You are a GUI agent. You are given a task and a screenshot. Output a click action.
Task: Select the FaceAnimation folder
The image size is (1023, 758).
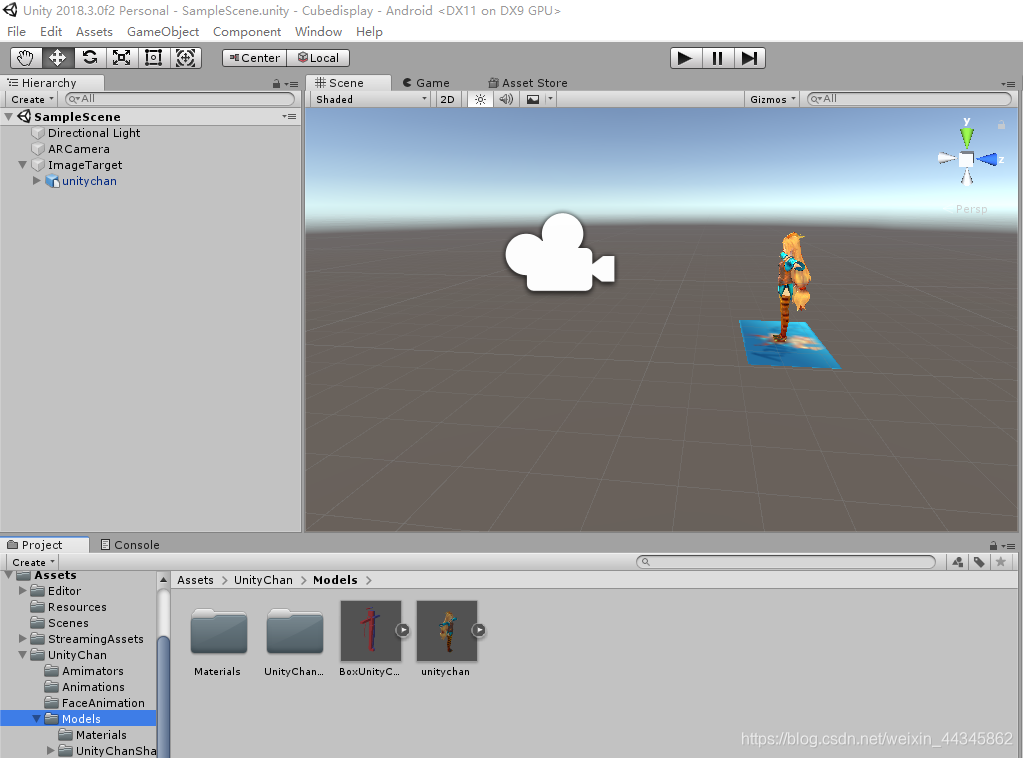coord(103,703)
